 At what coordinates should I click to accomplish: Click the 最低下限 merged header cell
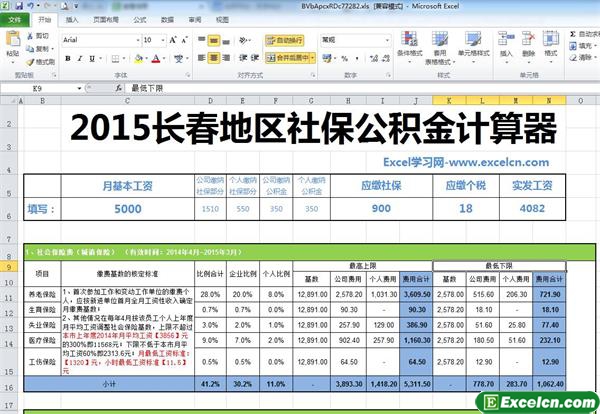point(499,266)
